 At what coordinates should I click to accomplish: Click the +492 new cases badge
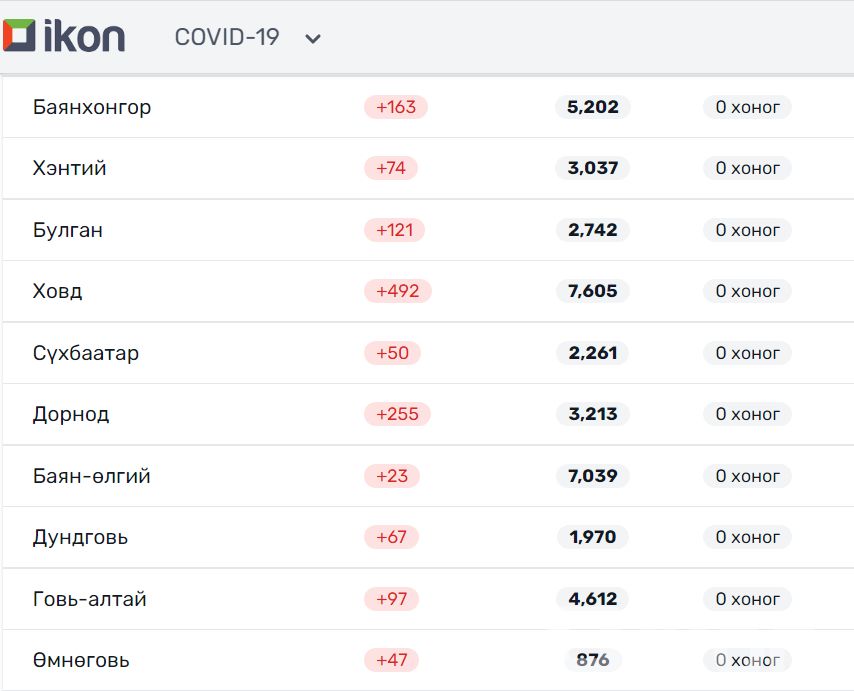398,291
